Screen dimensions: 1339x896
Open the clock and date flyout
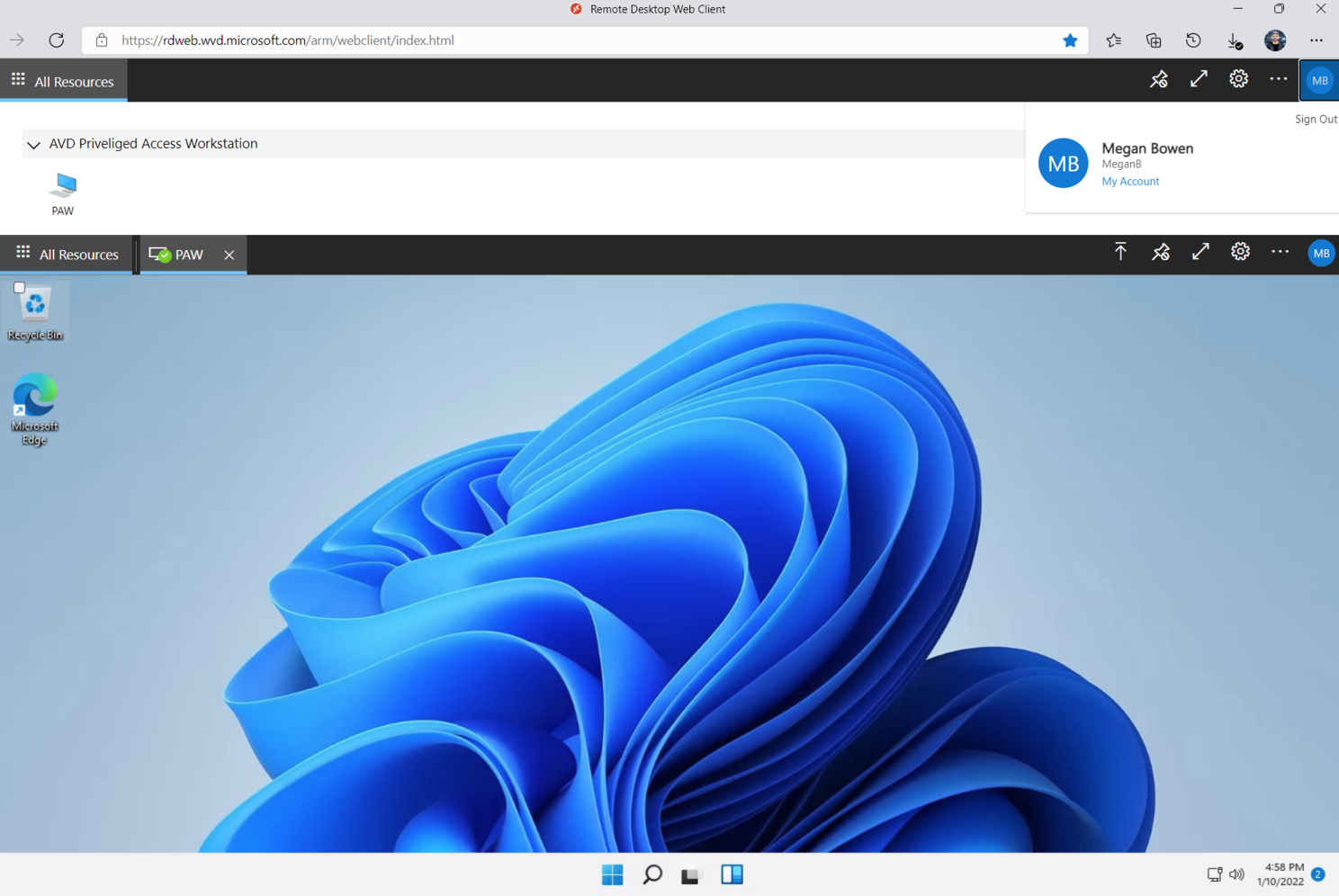[x=1281, y=874]
